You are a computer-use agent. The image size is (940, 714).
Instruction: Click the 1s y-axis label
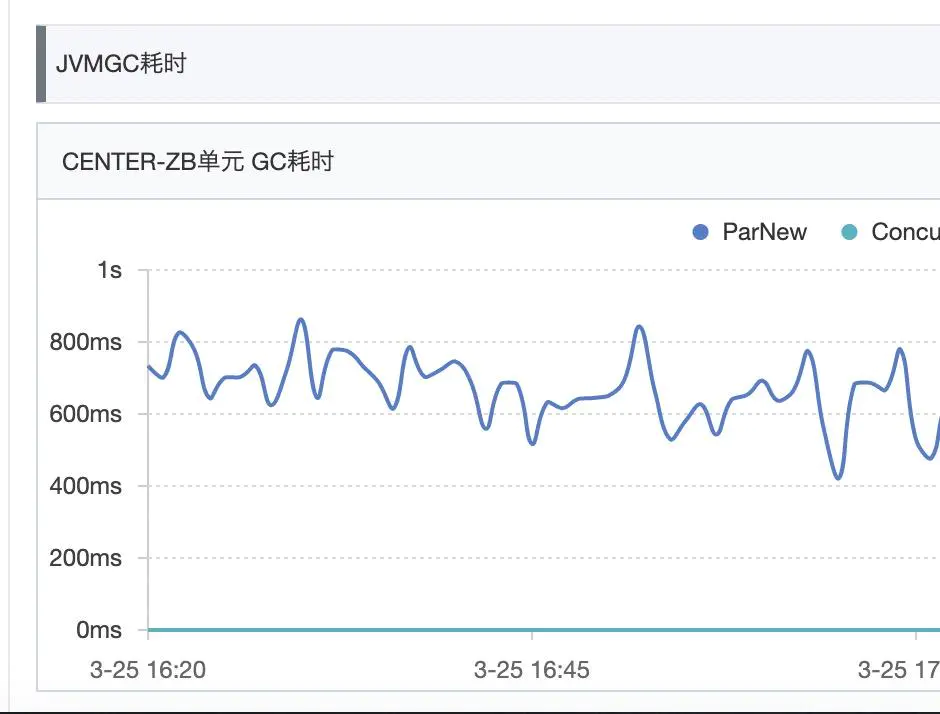click(x=109, y=270)
